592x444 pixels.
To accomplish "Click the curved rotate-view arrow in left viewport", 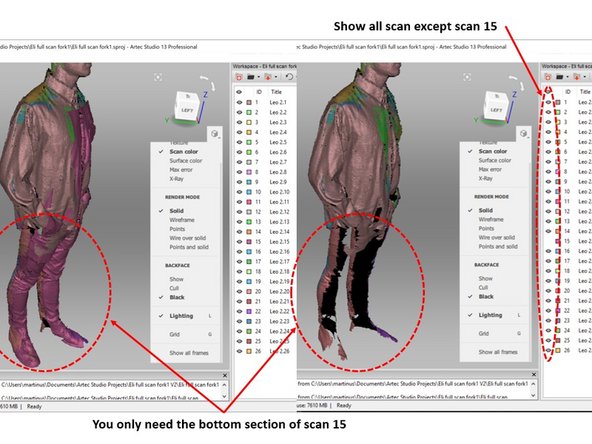I will (207, 82).
